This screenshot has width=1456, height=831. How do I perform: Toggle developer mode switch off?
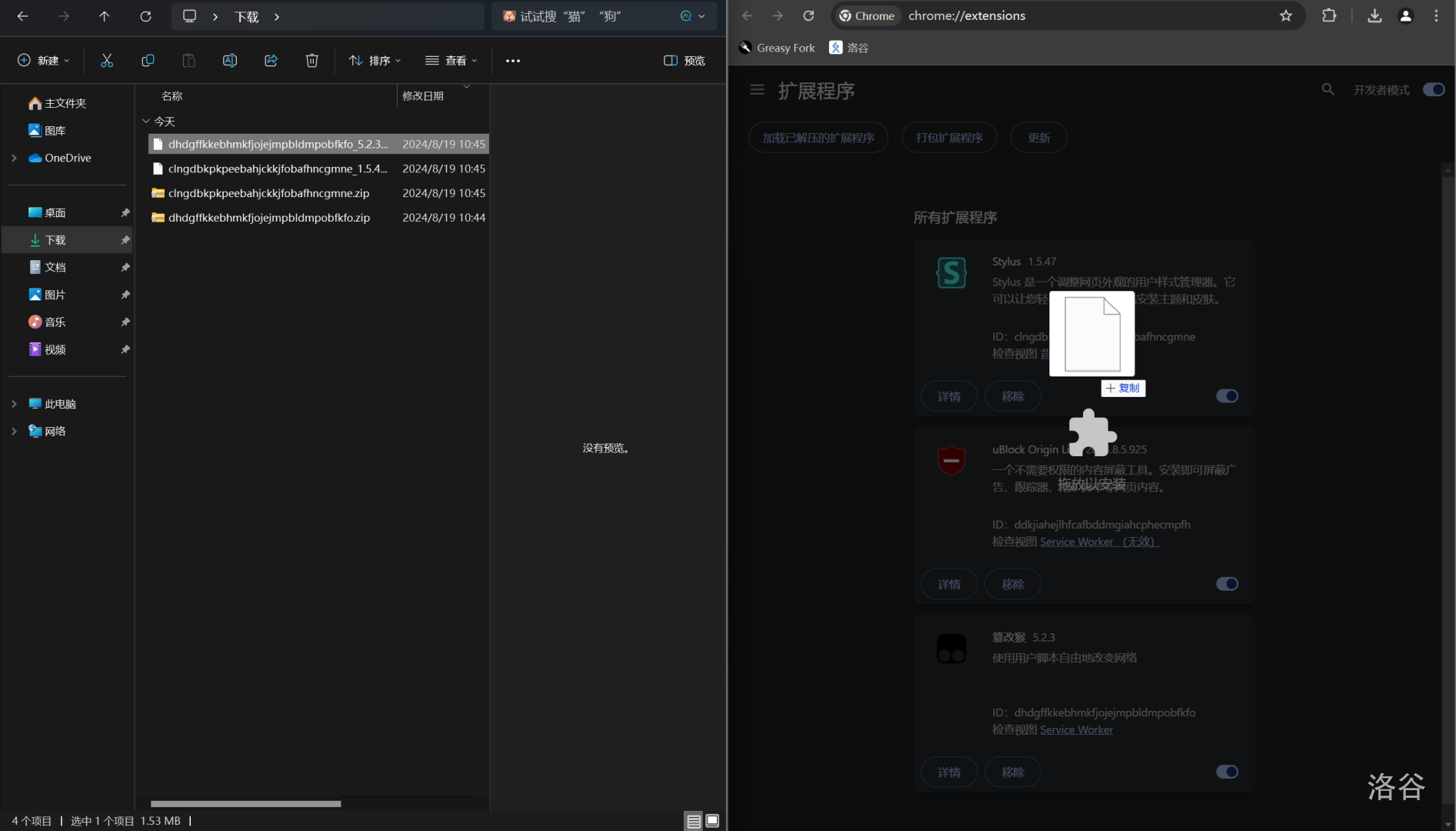(1433, 90)
